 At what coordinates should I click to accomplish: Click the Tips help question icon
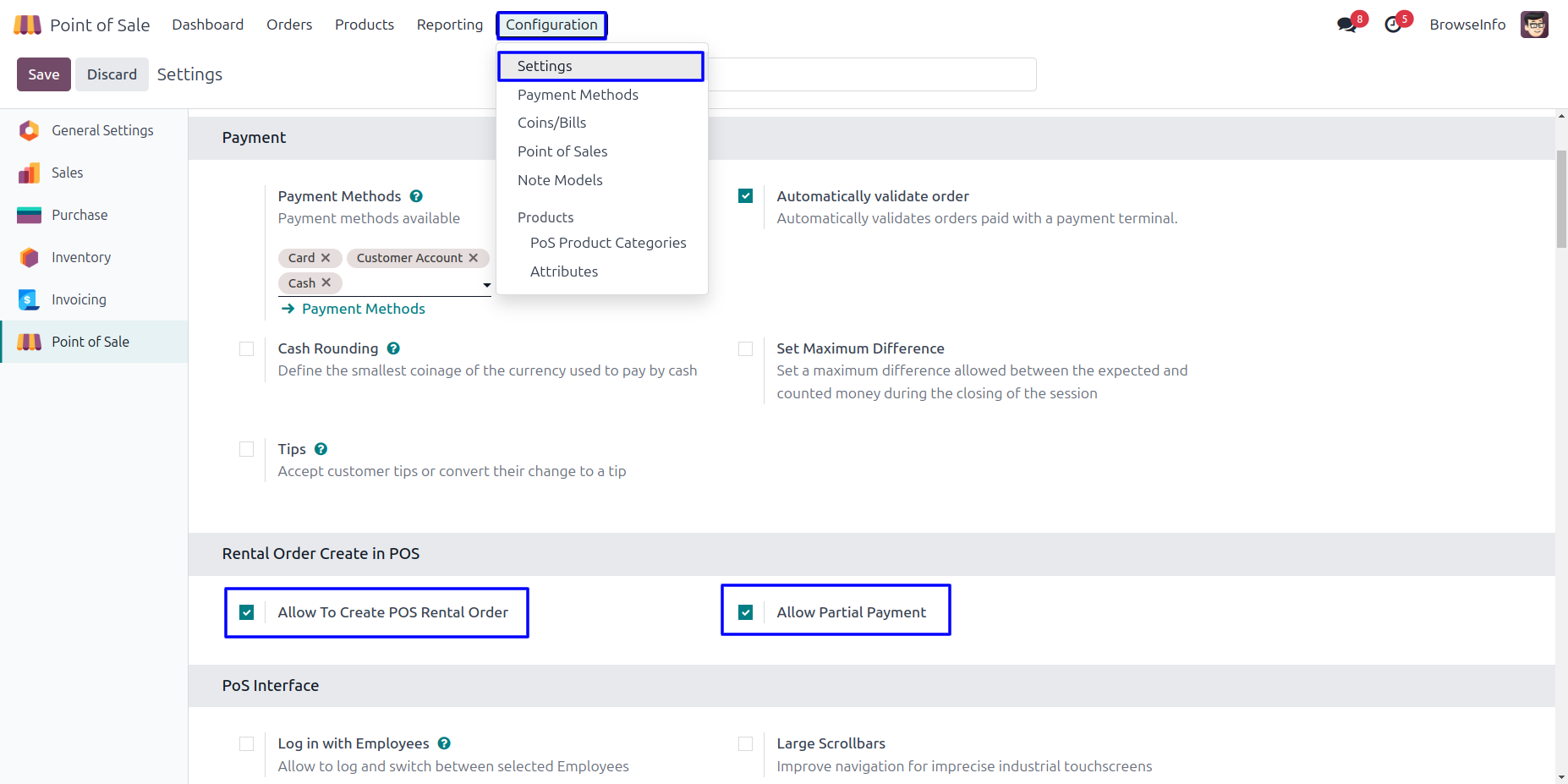321,449
